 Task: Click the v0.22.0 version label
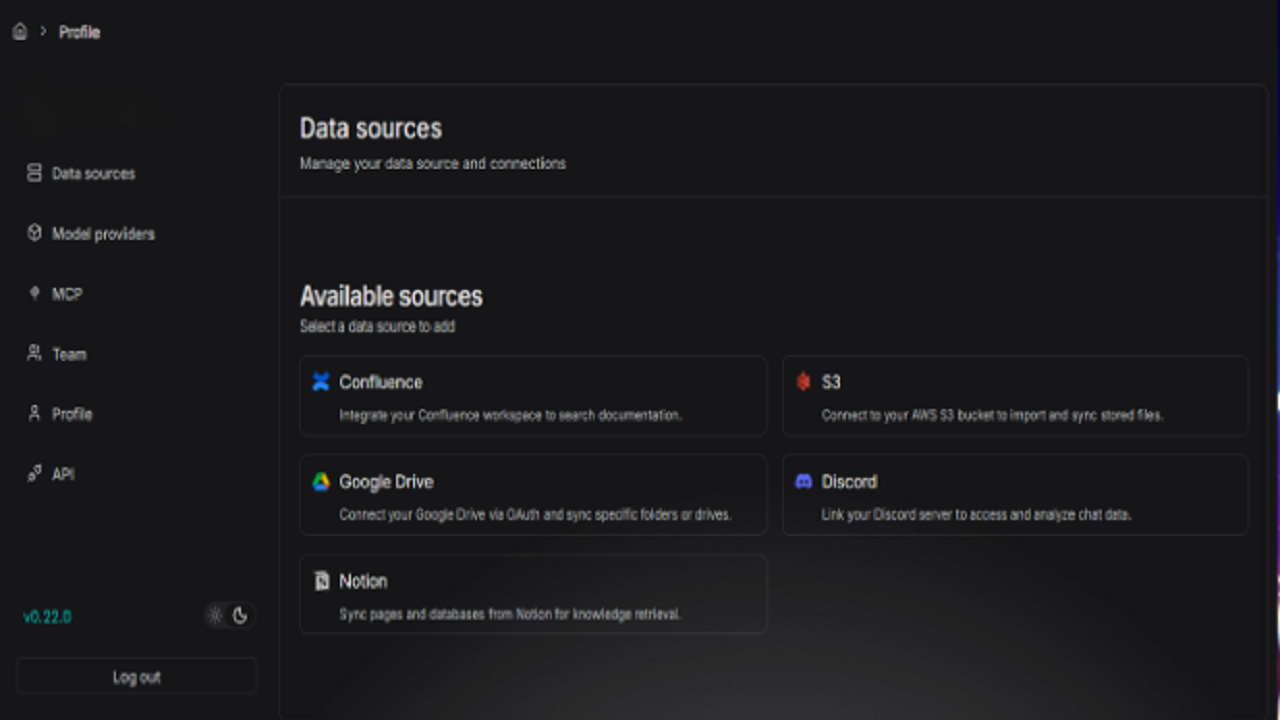(47, 617)
